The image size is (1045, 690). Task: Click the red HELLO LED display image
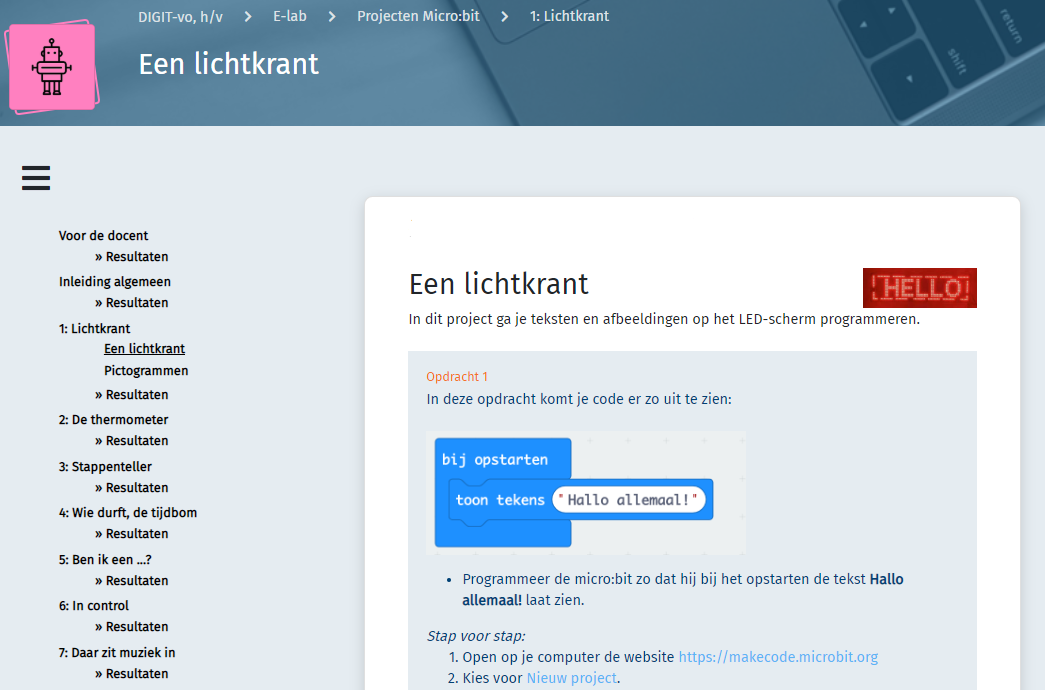[x=919, y=287]
